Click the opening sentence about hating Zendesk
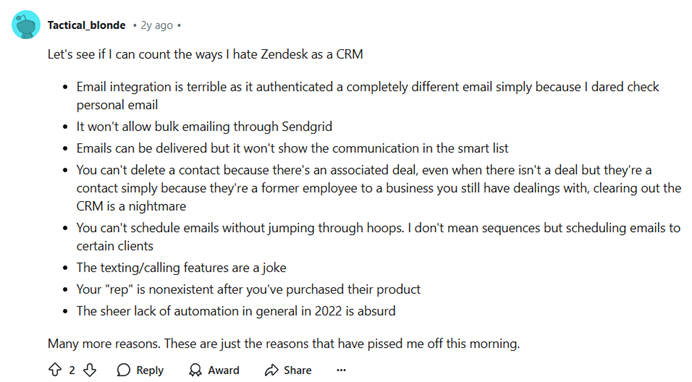This screenshot has width=692, height=382. [205, 54]
